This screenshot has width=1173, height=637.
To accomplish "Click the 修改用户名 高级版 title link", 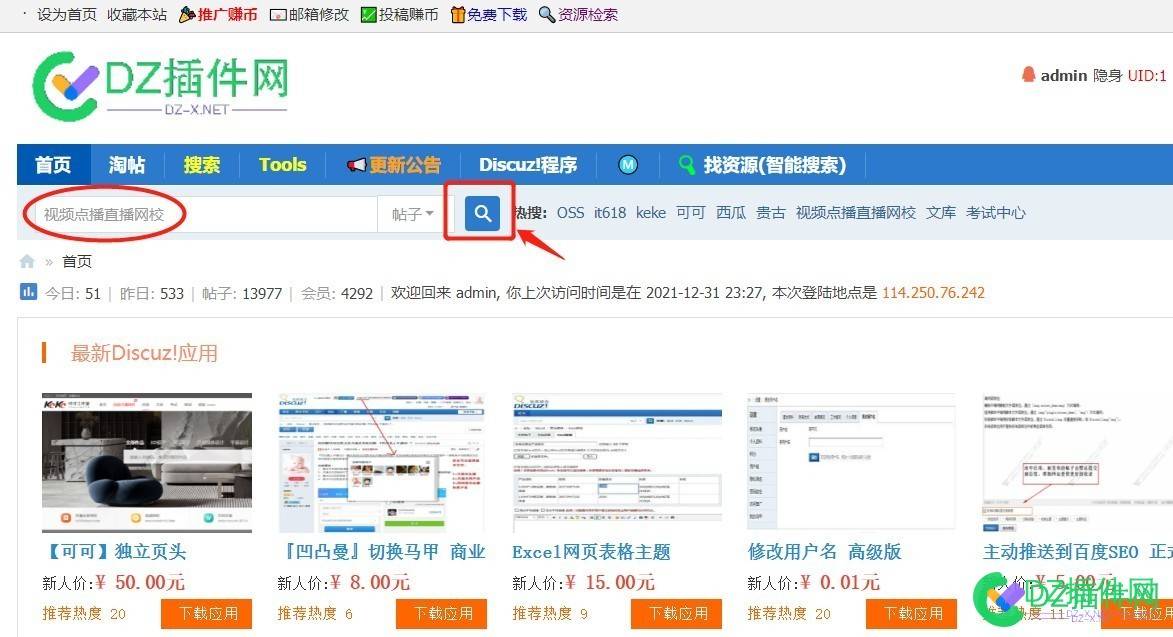I will click(824, 552).
